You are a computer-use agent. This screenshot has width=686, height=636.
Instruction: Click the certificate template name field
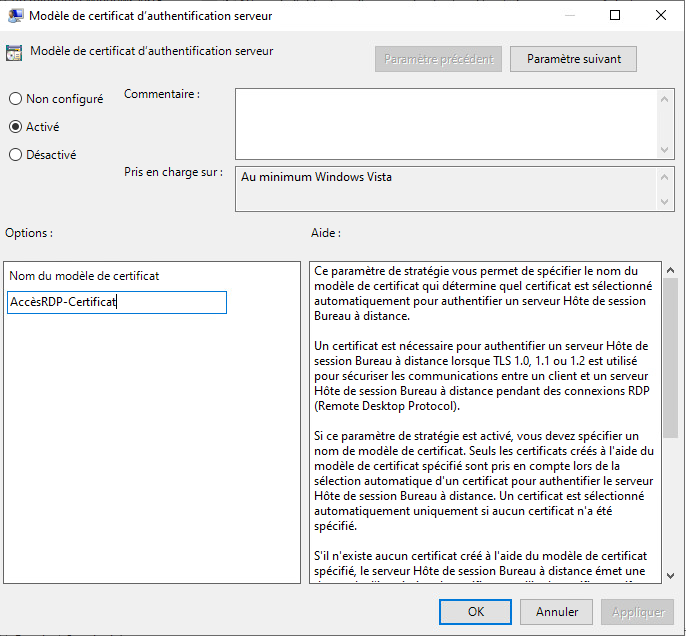pos(116,302)
